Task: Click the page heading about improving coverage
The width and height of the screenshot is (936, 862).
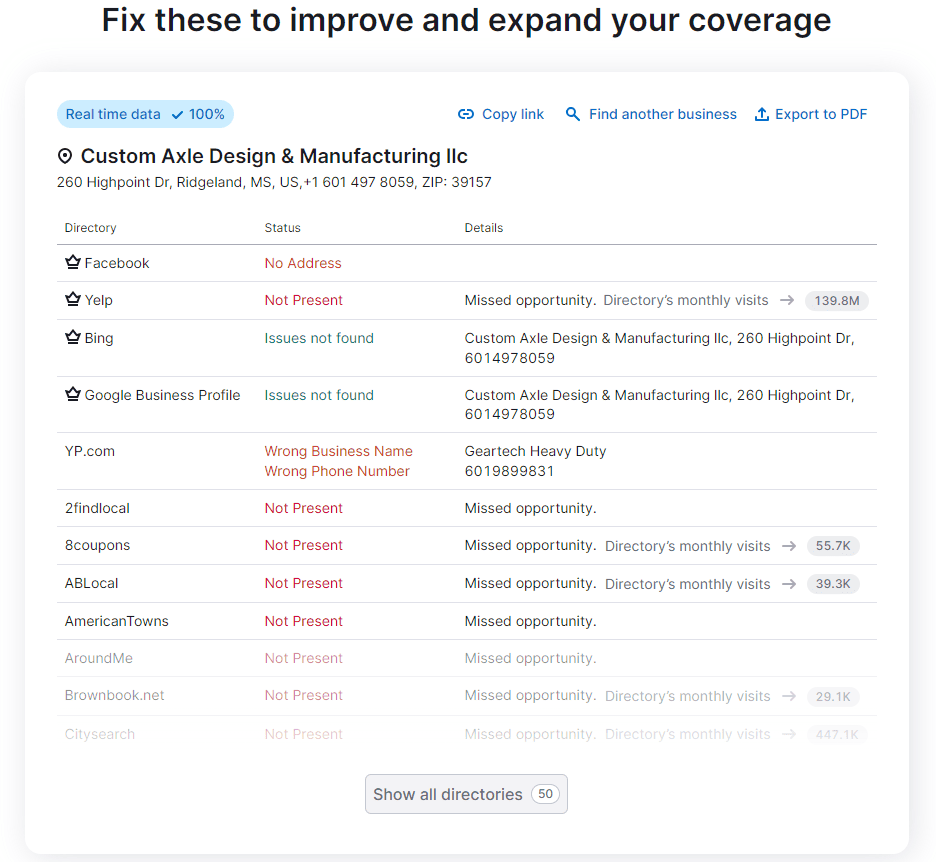Action: coord(466,20)
